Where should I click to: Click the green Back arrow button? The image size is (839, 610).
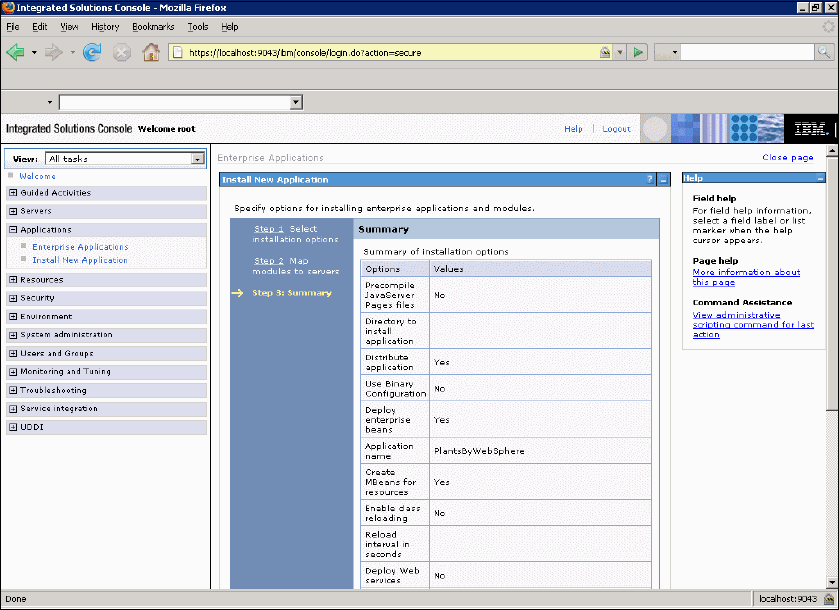[x=15, y=52]
